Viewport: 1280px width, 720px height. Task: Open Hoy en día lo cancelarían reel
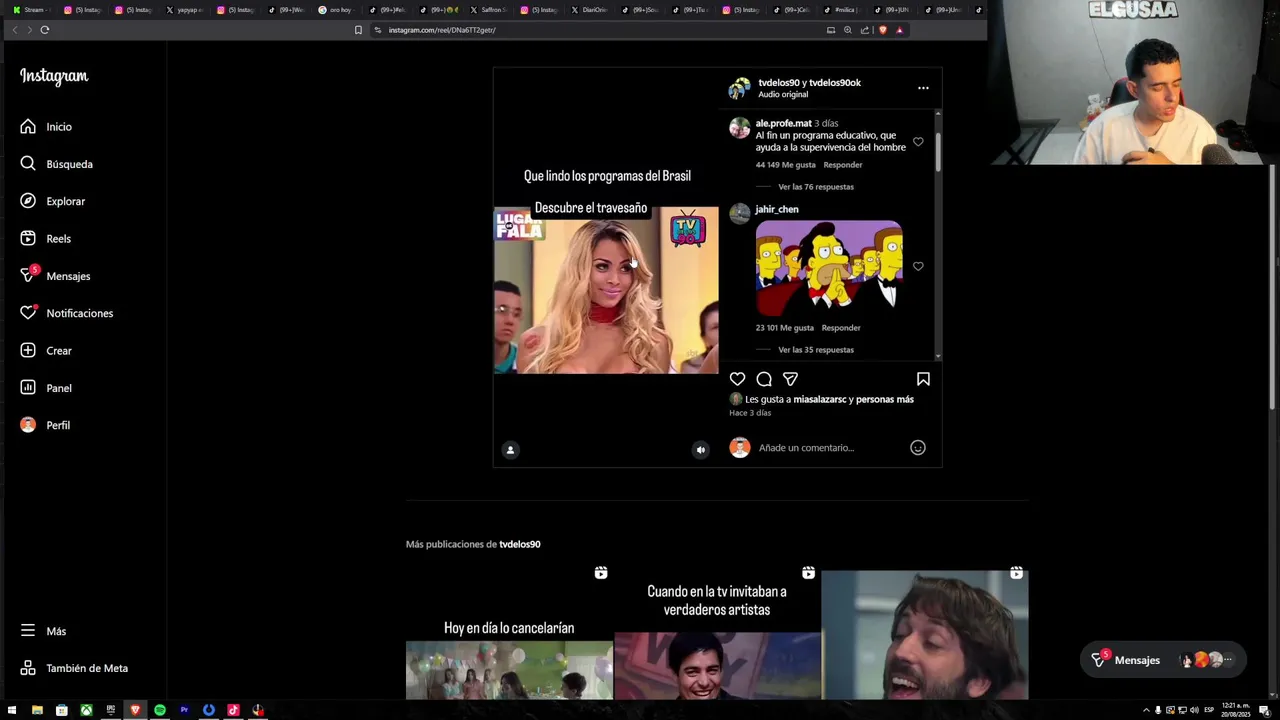tap(509, 634)
